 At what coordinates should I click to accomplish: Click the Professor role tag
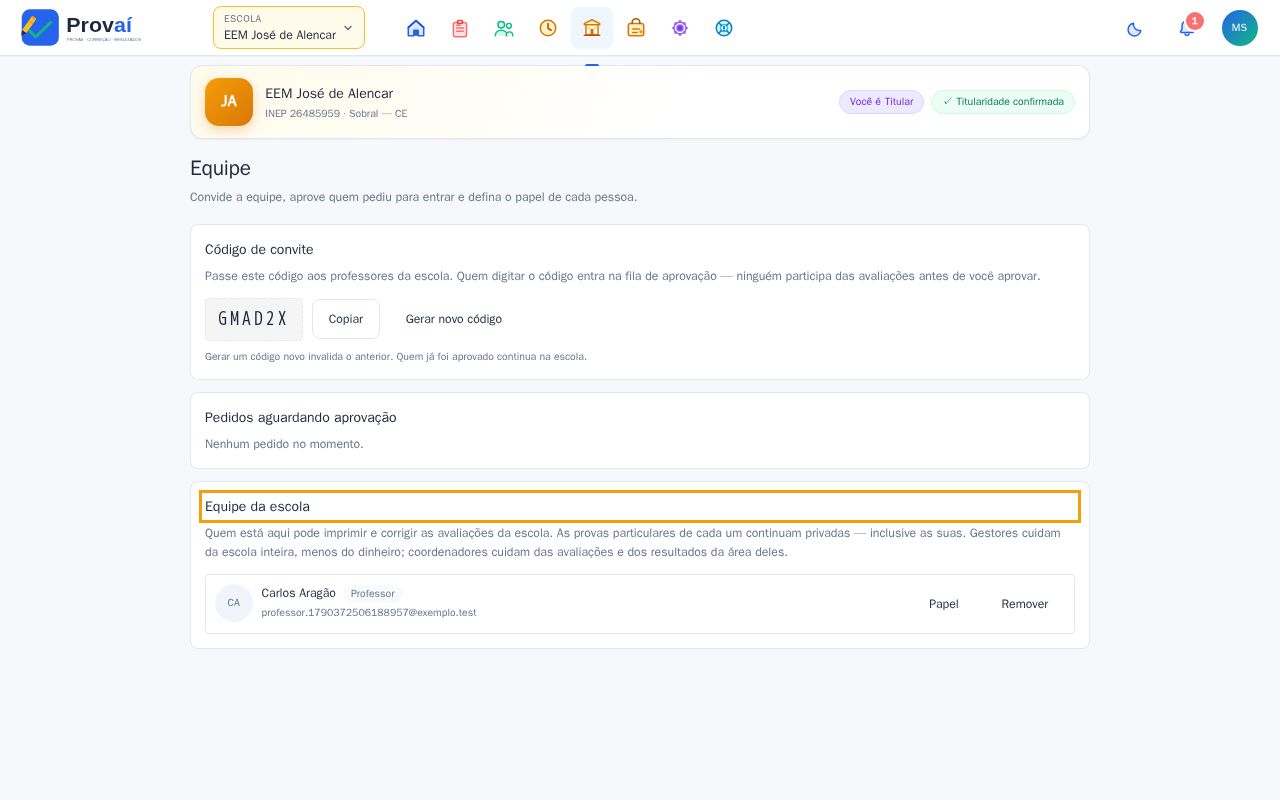tap(373, 594)
